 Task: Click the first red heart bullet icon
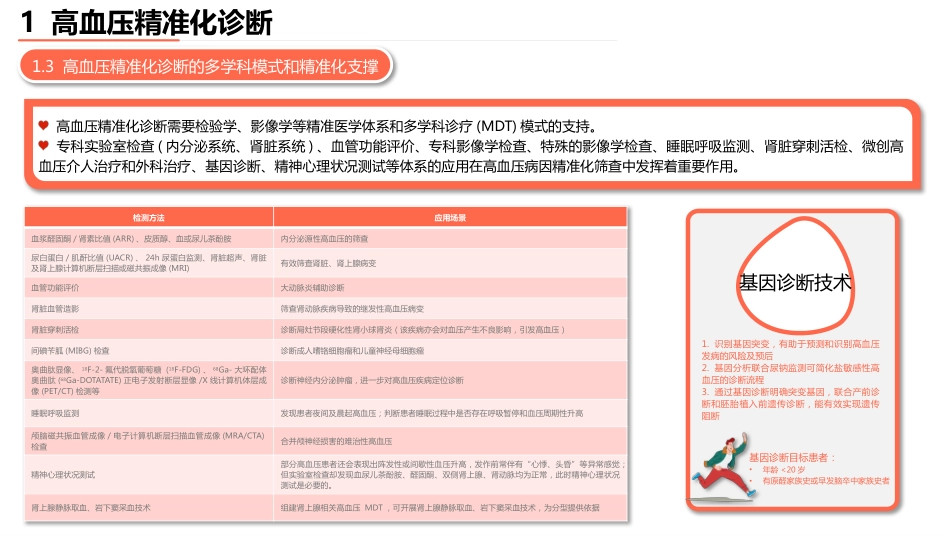(43, 125)
